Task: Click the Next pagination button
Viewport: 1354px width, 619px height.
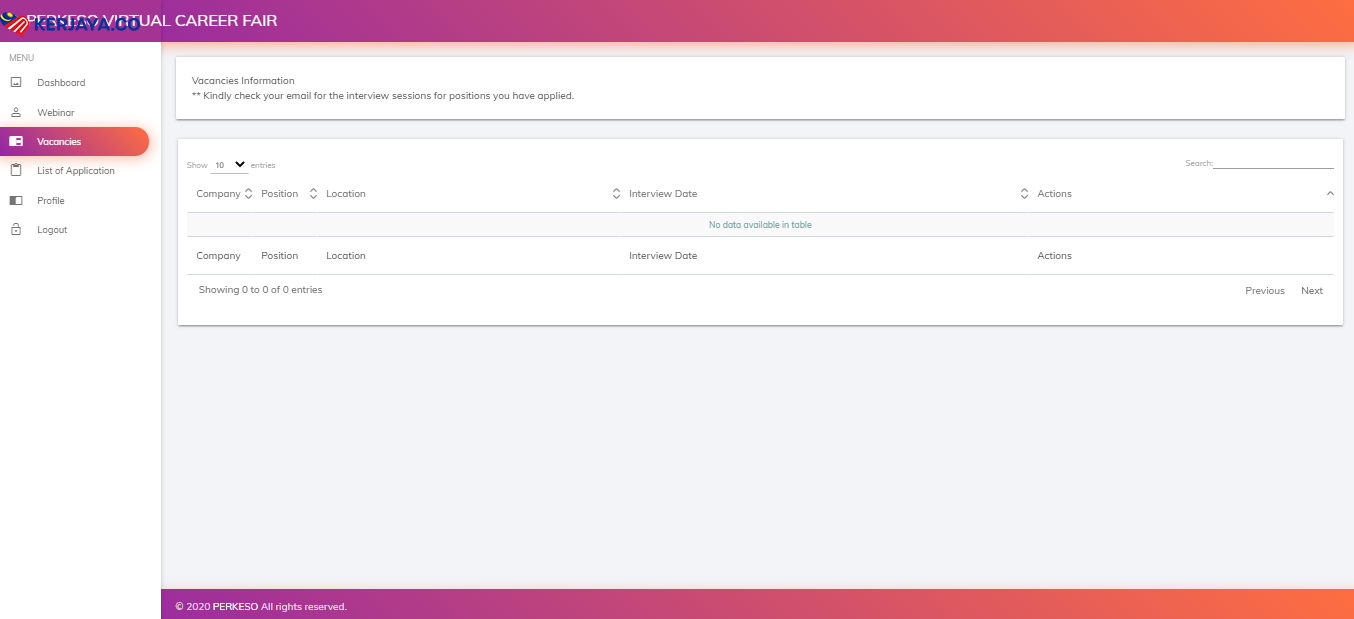Action: coord(1311,291)
